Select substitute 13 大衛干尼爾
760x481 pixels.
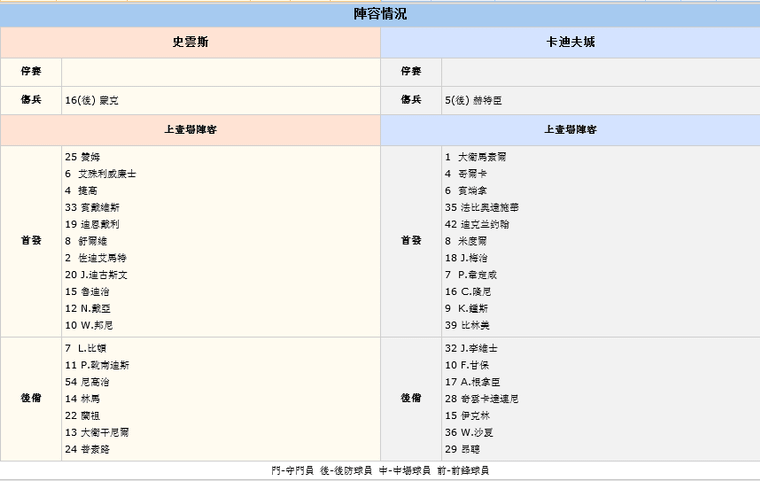click(97, 433)
